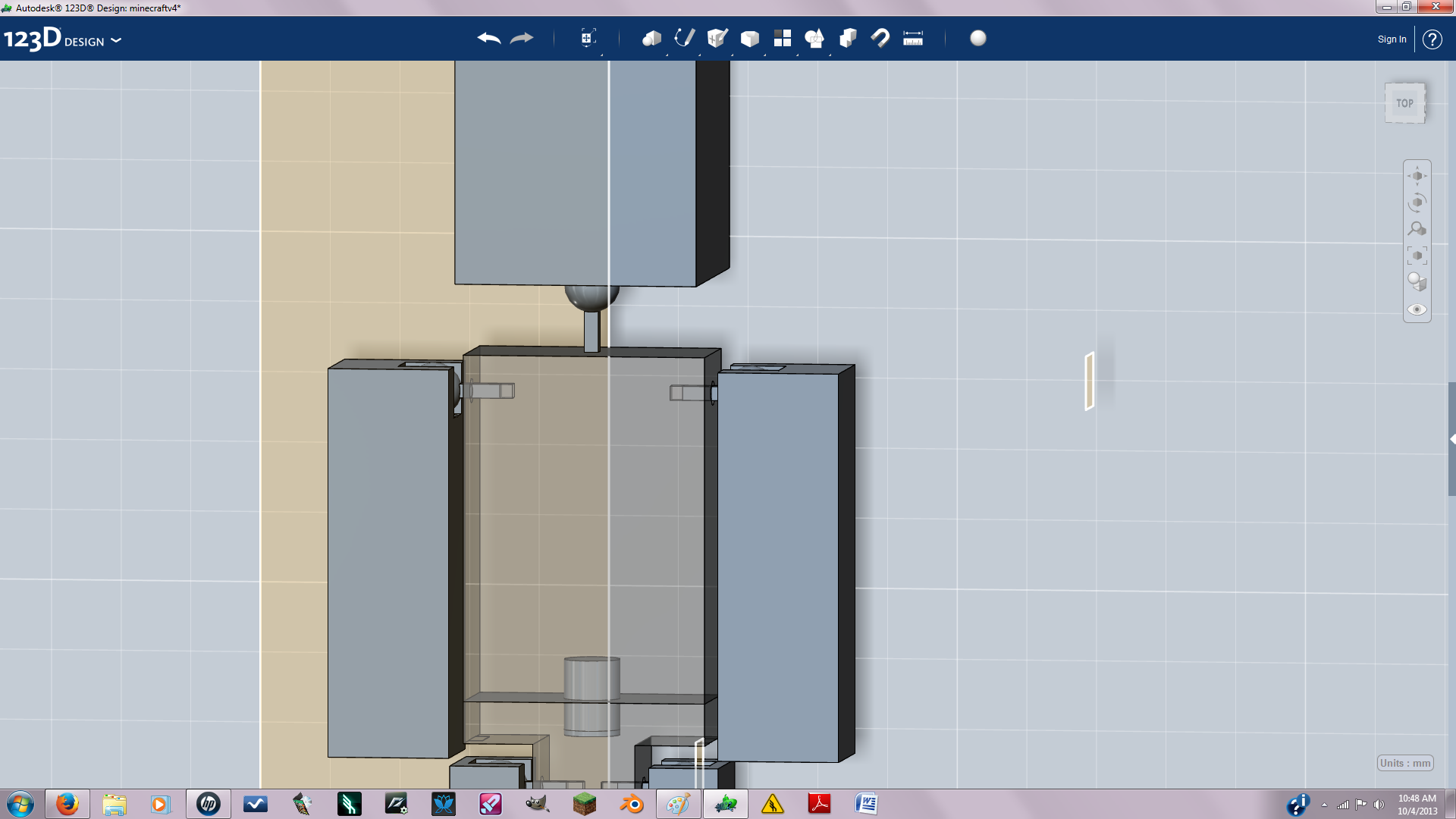Click the TOP face of view cube

(1405, 103)
